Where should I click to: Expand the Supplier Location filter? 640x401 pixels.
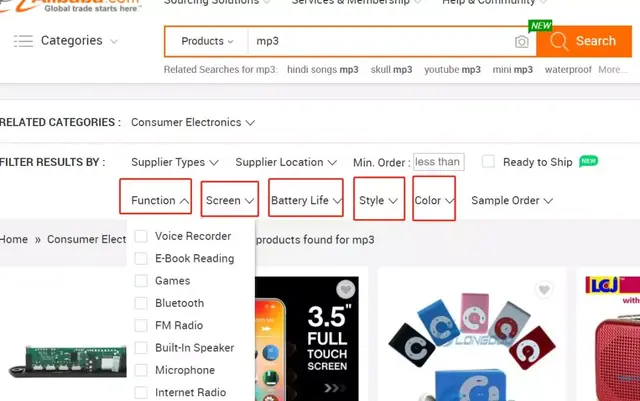point(286,162)
